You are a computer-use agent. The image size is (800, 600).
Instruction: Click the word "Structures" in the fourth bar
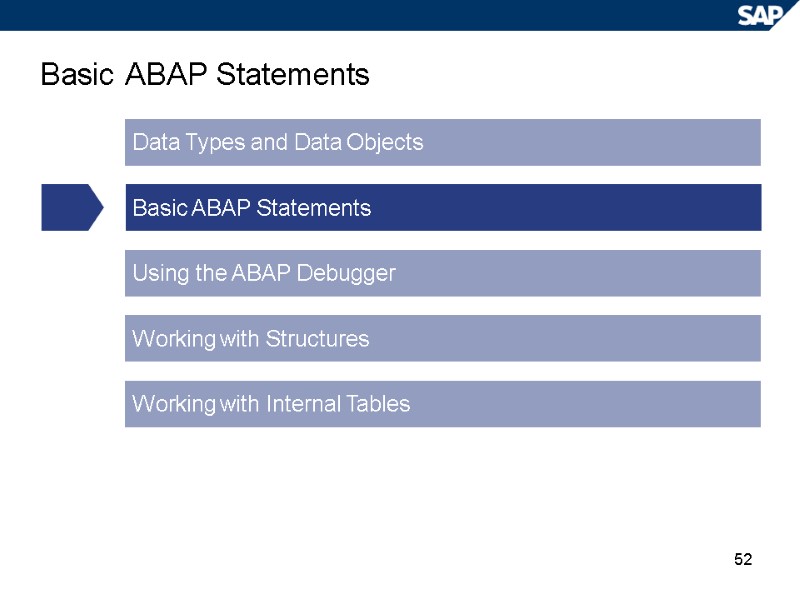317,339
